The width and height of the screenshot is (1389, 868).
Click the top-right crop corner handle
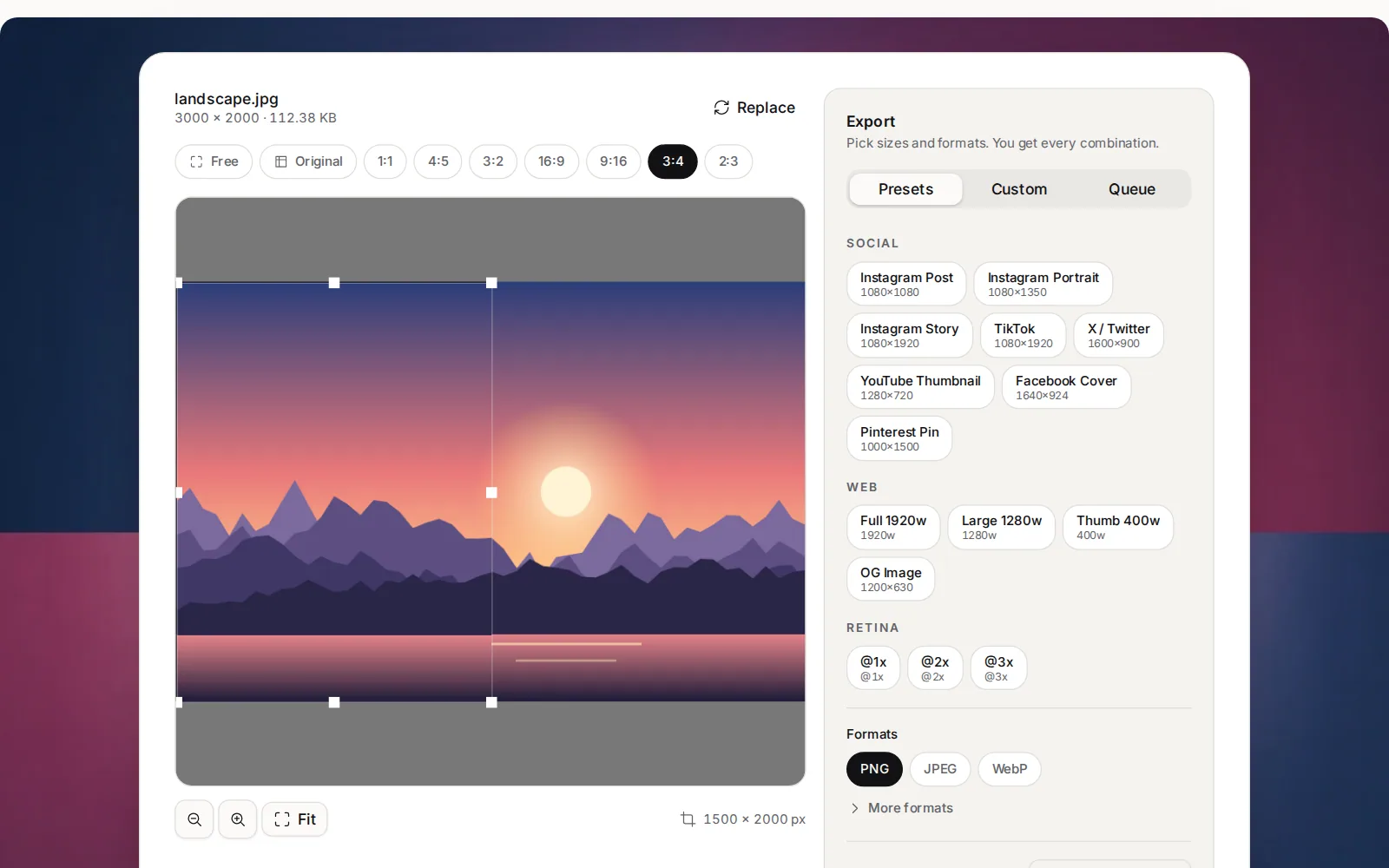click(x=491, y=283)
